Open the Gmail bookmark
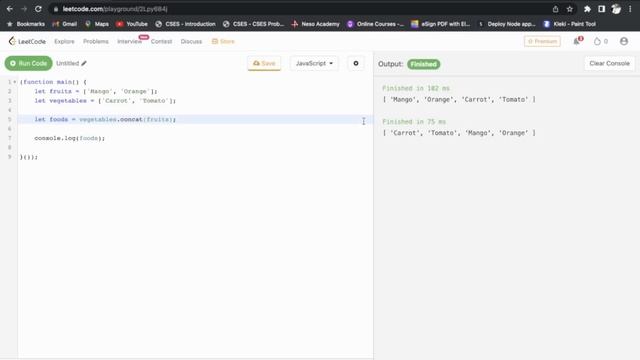This screenshot has height=360, width=640. pyautogui.click(x=65, y=24)
